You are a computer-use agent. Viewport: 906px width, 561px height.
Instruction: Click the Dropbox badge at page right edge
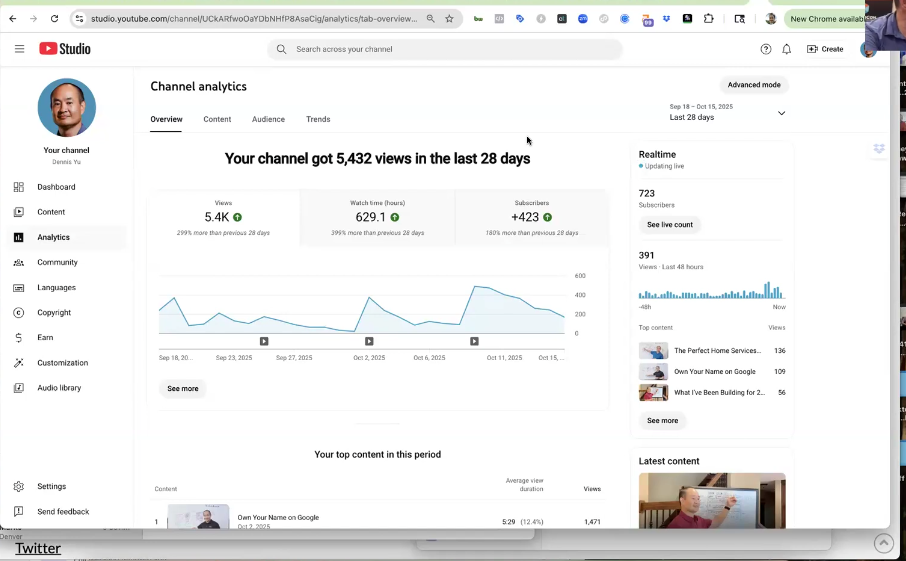(879, 148)
